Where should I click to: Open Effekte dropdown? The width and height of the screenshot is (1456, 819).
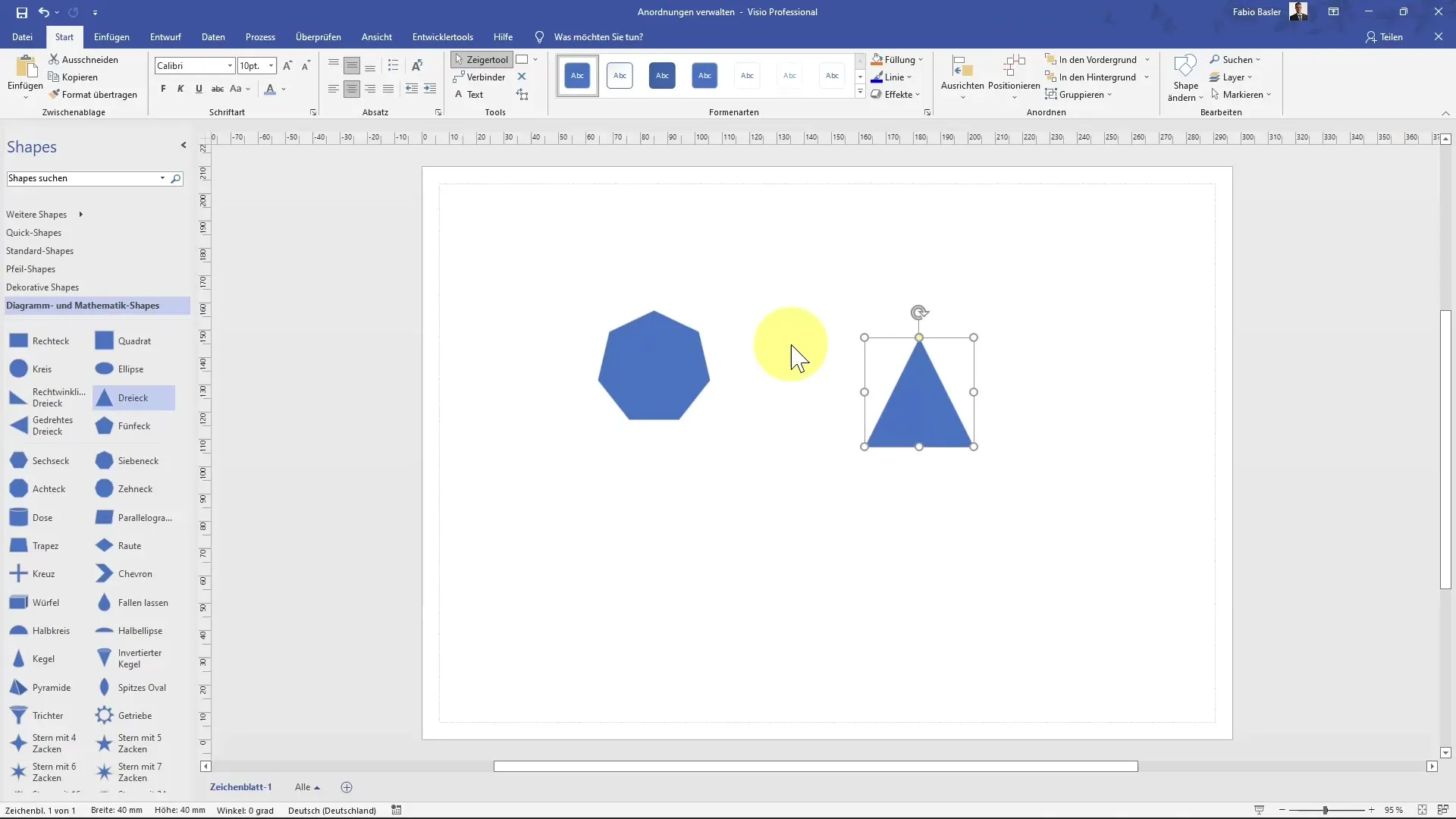pyautogui.click(x=896, y=95)
